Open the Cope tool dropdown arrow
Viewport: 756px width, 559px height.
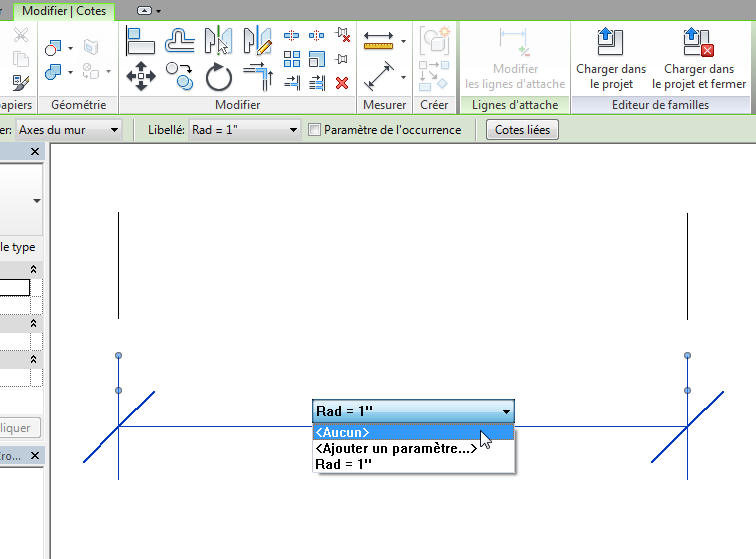(70, 48)
